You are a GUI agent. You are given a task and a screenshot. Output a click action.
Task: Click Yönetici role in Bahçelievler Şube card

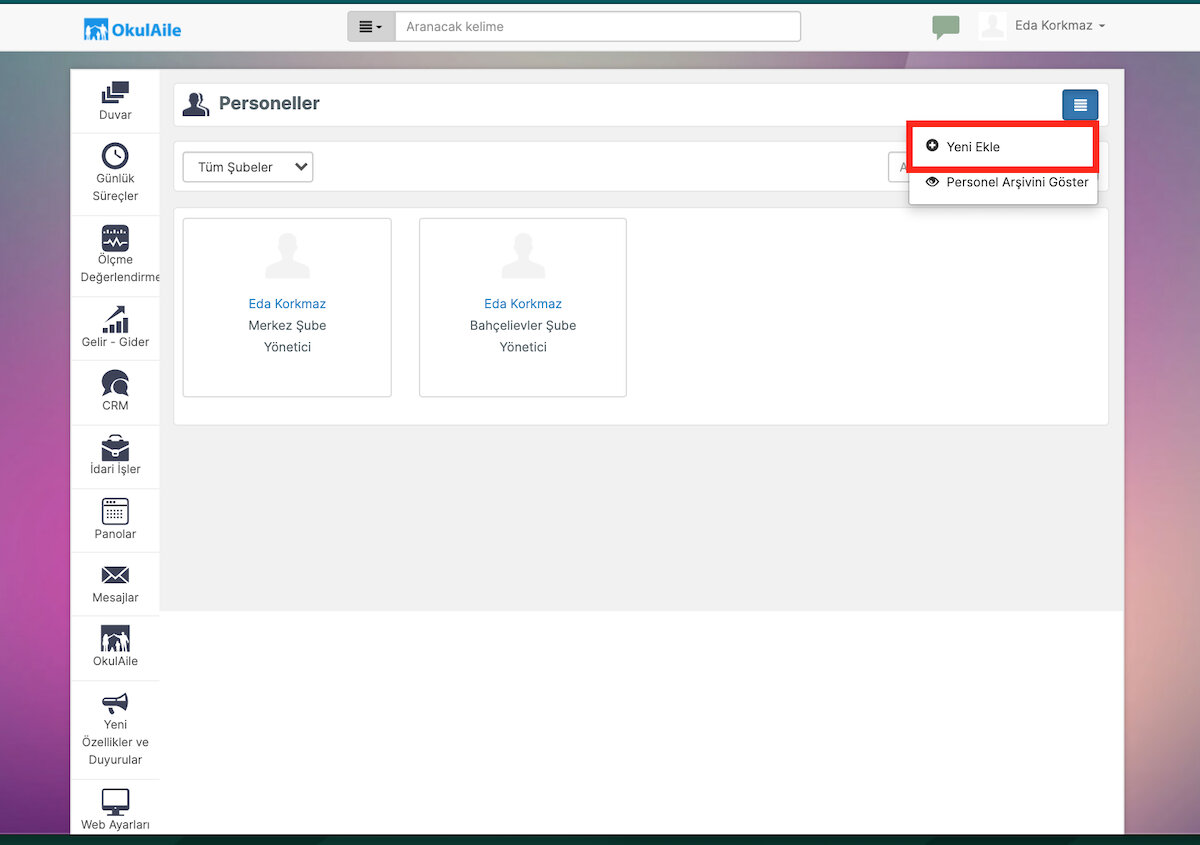(x=523, y=348)
